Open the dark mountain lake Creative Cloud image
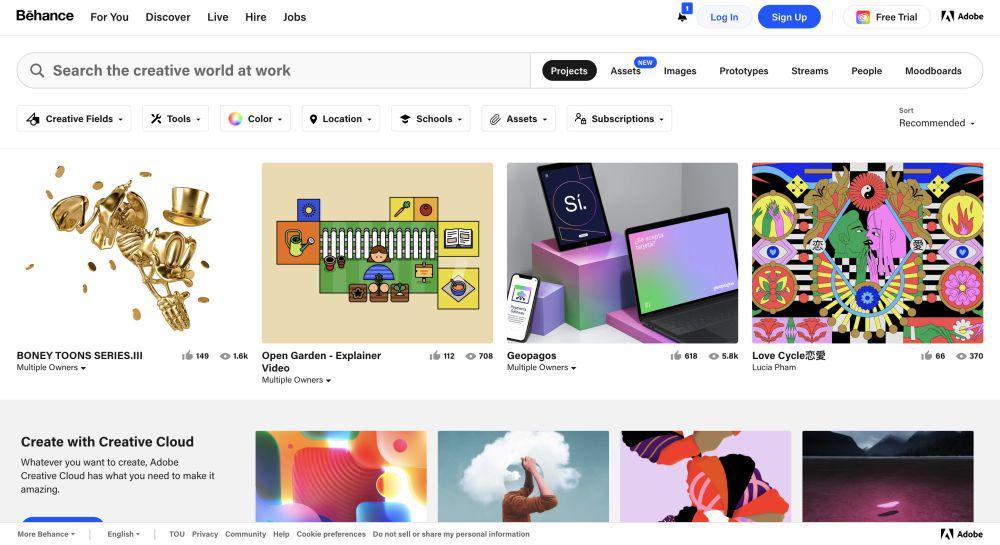The image size is (1000, 545). pos(888,477)
